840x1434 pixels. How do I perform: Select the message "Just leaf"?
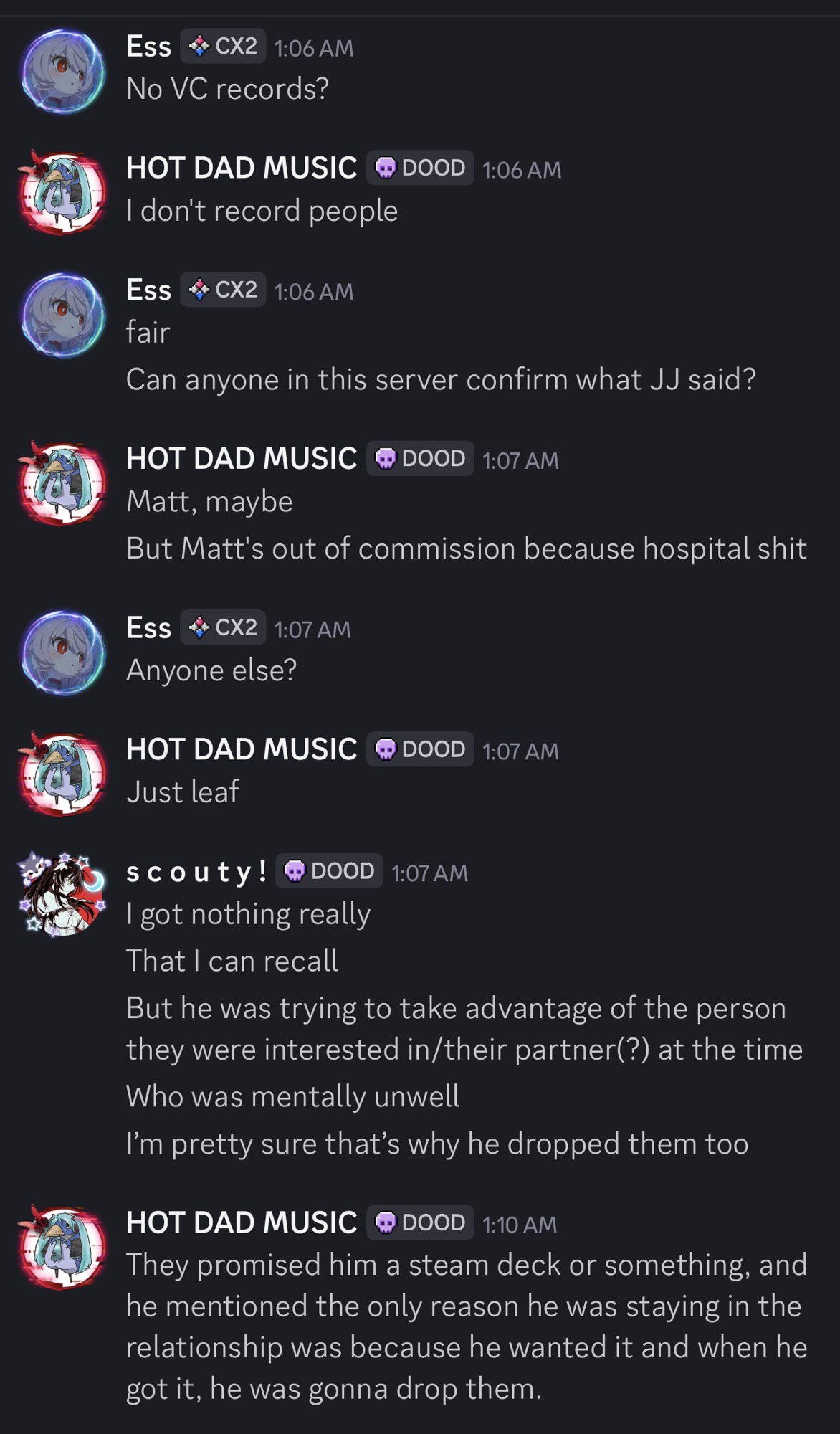tap(183, 792)
